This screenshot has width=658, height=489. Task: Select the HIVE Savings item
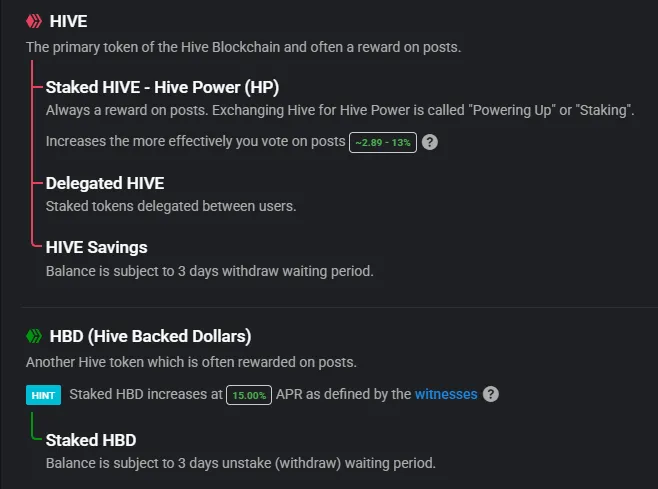click(x=97, y=247)
